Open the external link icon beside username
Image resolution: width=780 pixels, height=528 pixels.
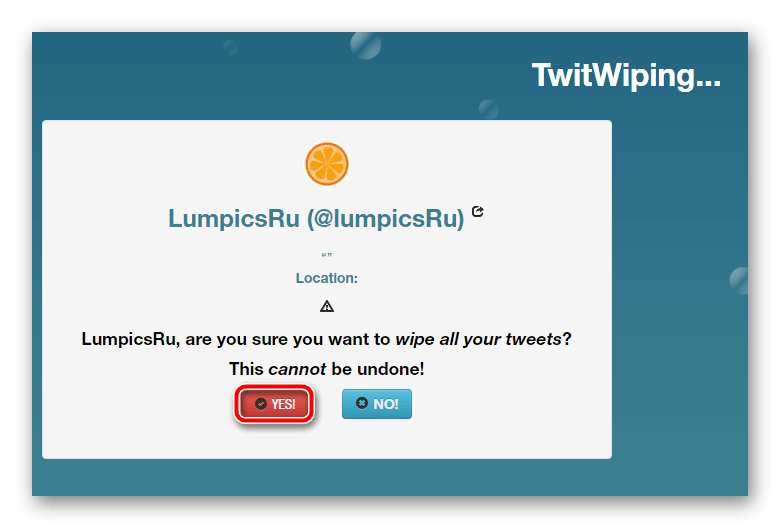coord(478,211)
